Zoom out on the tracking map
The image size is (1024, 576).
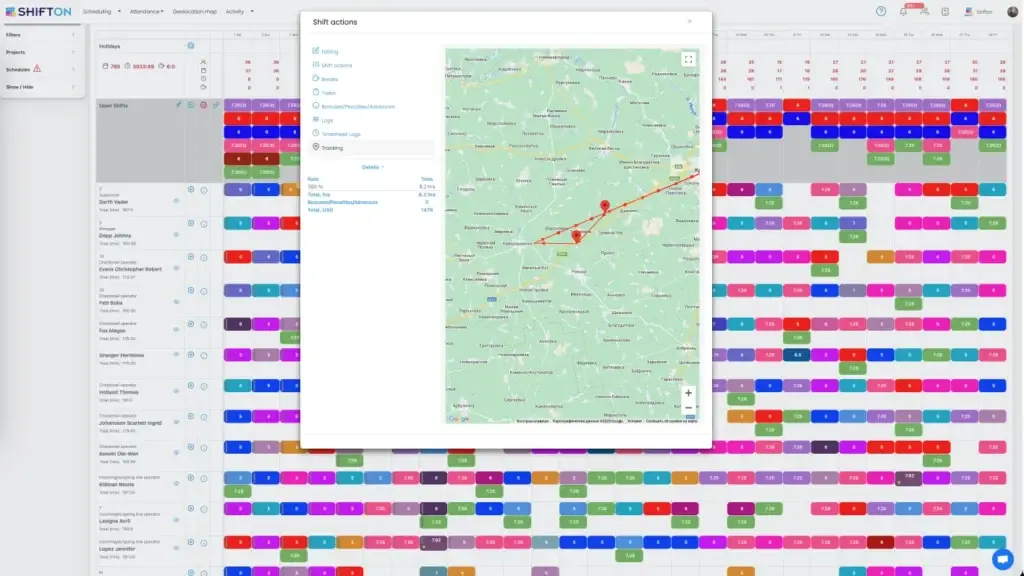point(688,408)
